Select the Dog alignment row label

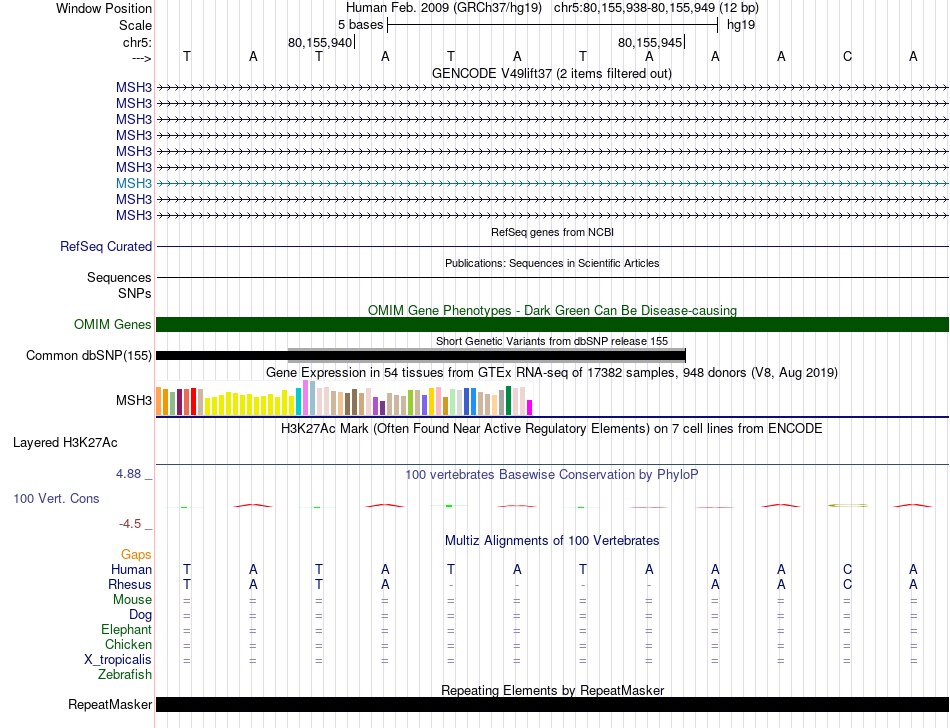point(140,615)
